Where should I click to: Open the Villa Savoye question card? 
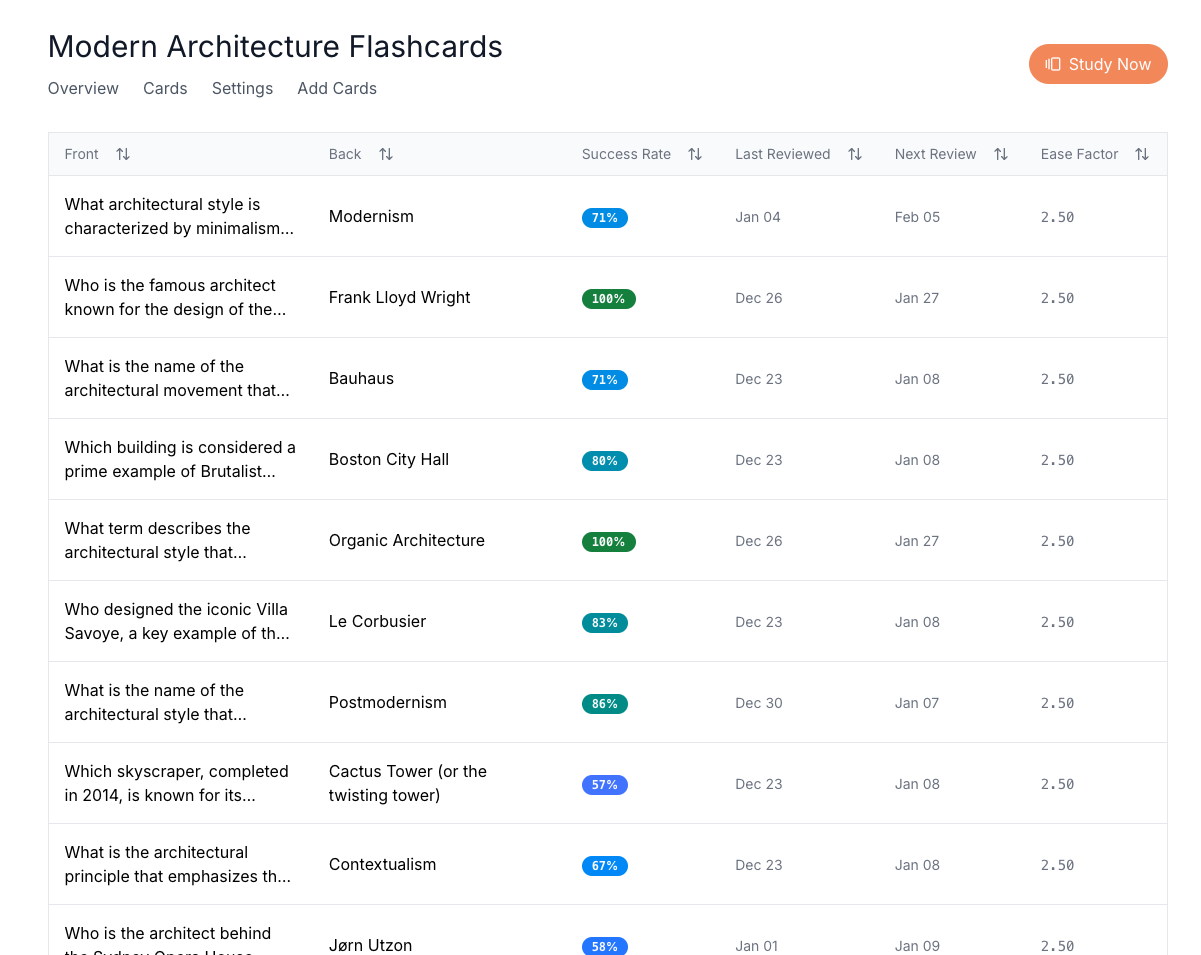click(176, 621)
